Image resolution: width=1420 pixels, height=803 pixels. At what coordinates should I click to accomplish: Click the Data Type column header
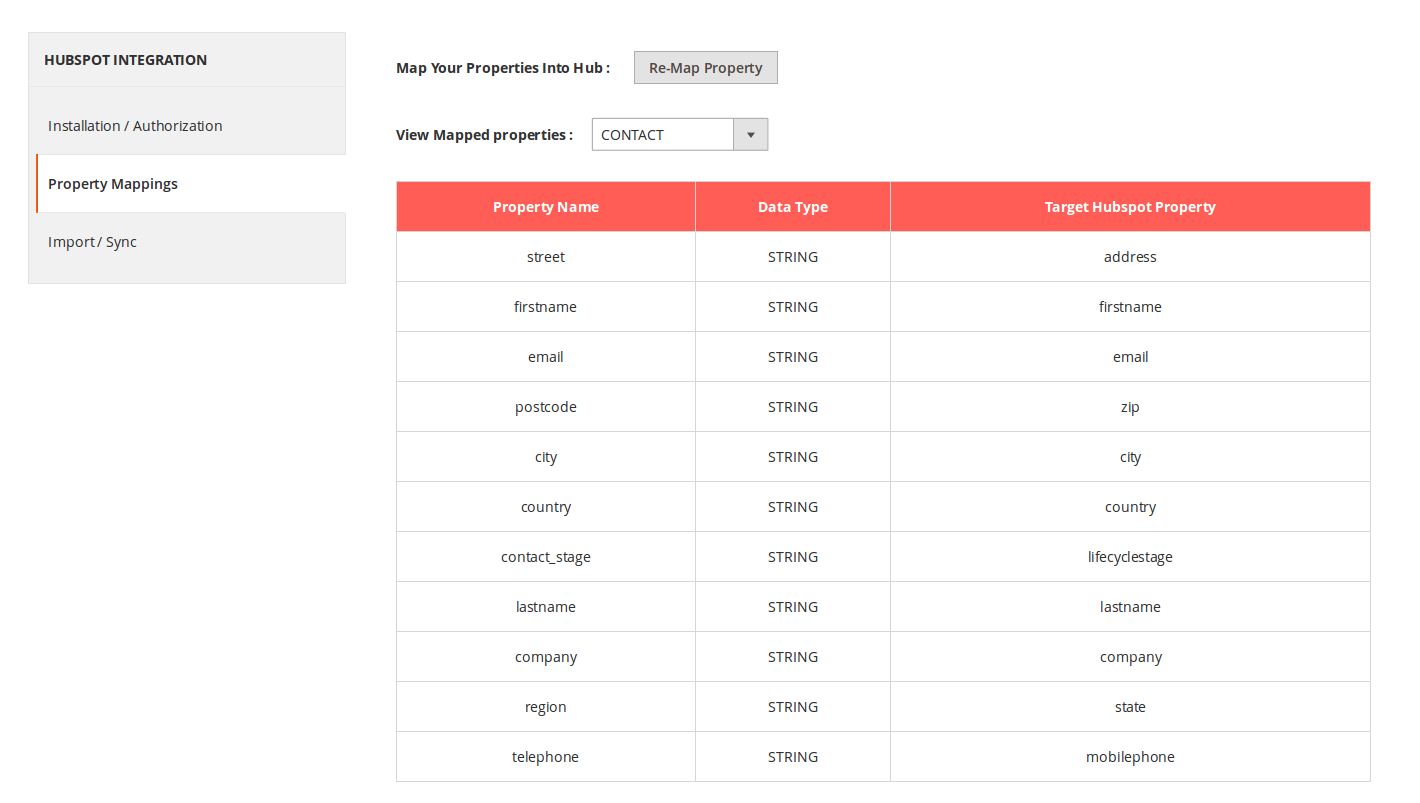[x=793, y=207]
